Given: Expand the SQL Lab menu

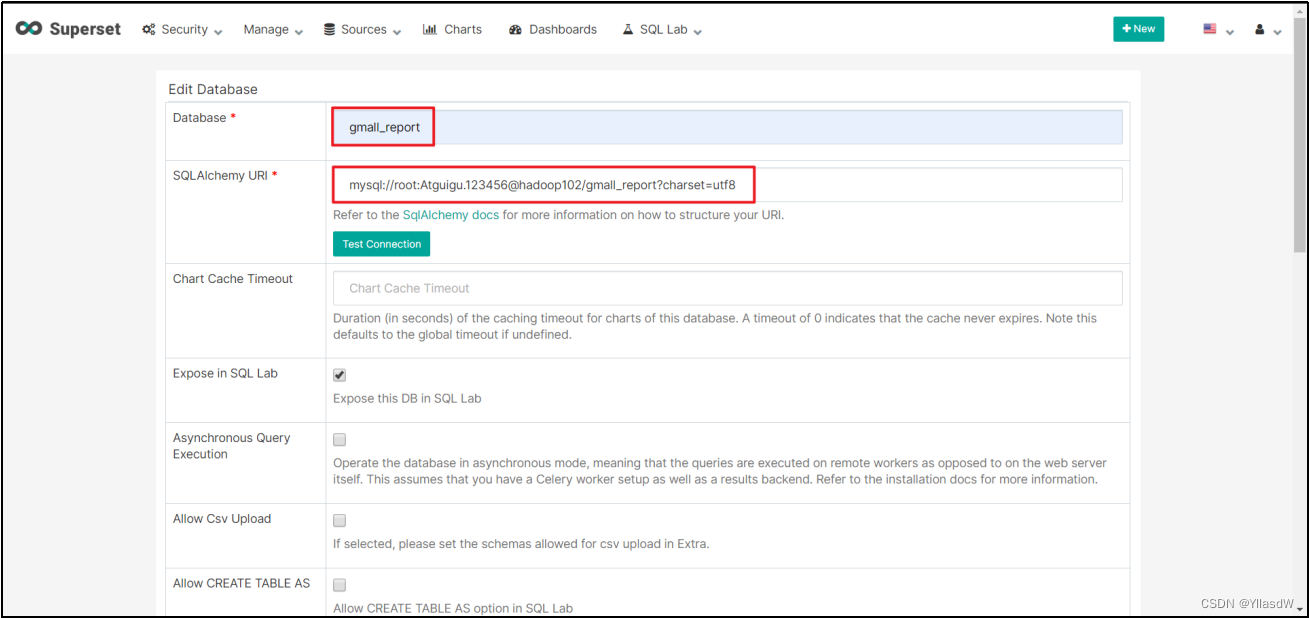Looking at the screenshot, I should coord(662,30).
